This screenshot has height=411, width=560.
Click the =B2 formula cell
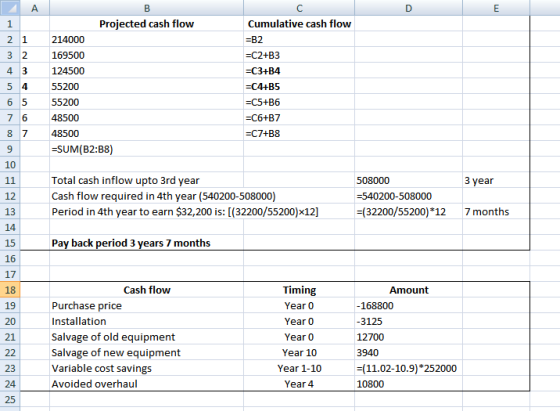click(x=299, y=39)
